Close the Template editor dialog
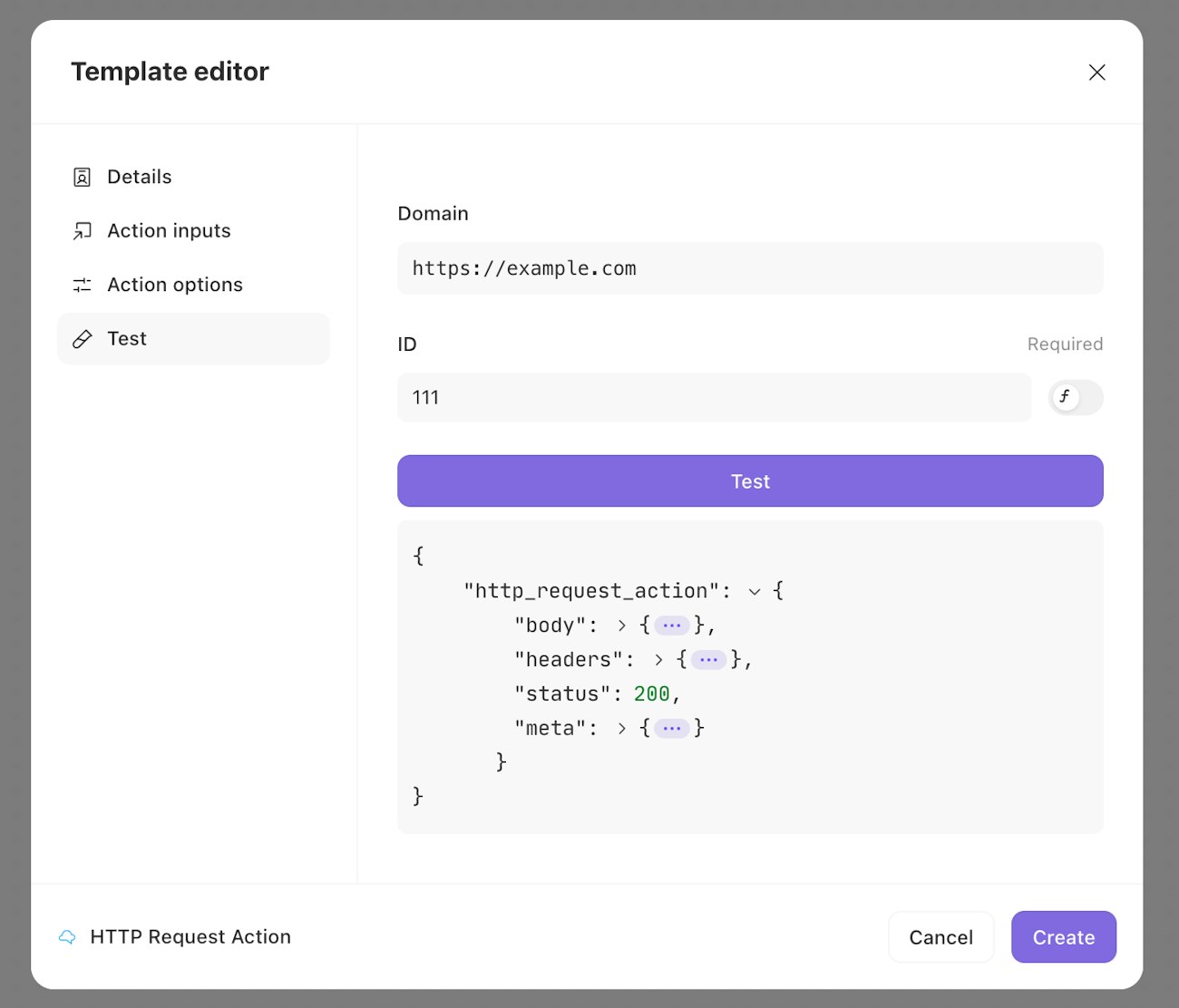This screenshot has height=1008, width=1179. point(1096,73)
